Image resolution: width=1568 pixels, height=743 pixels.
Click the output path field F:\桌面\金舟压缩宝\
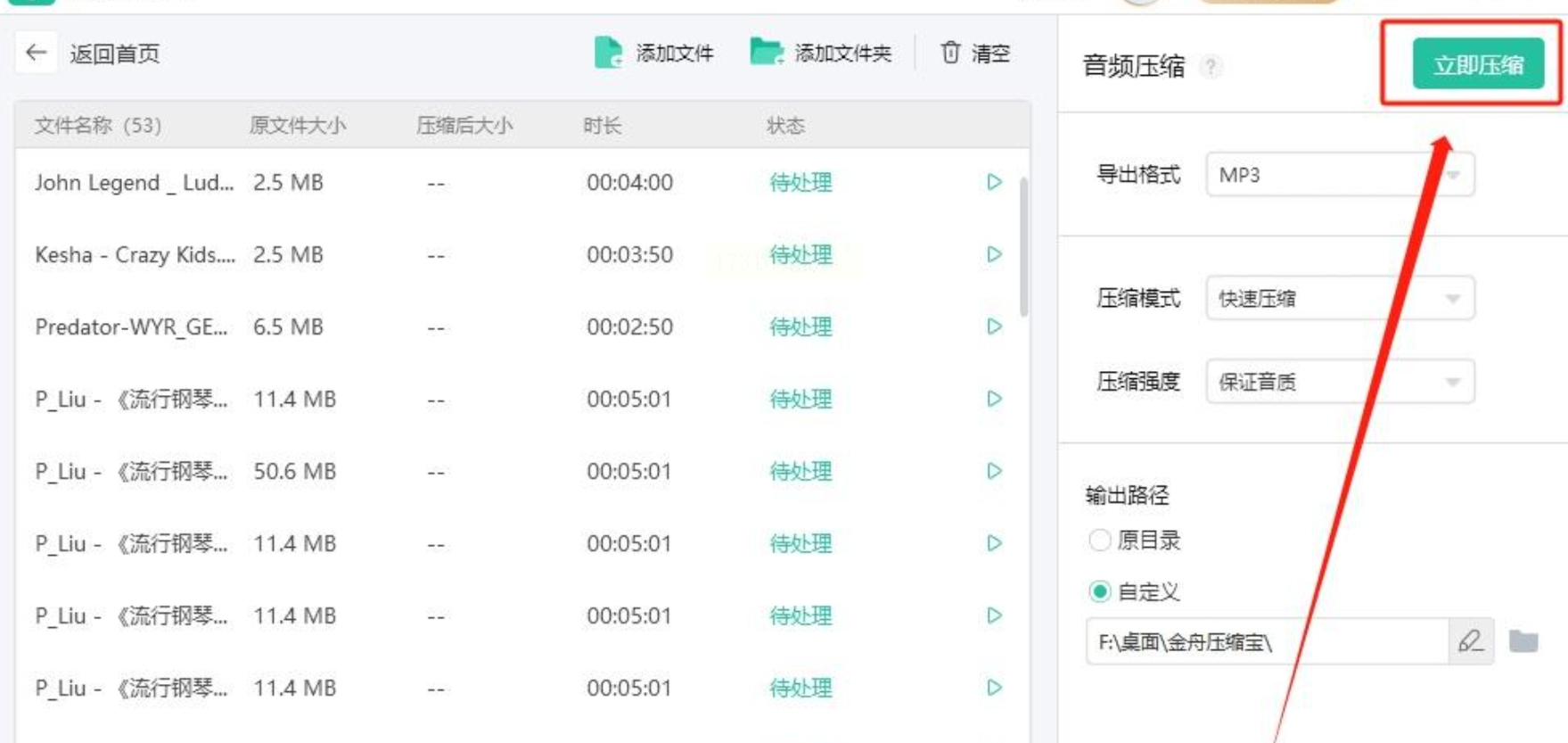click(1267, 641)
